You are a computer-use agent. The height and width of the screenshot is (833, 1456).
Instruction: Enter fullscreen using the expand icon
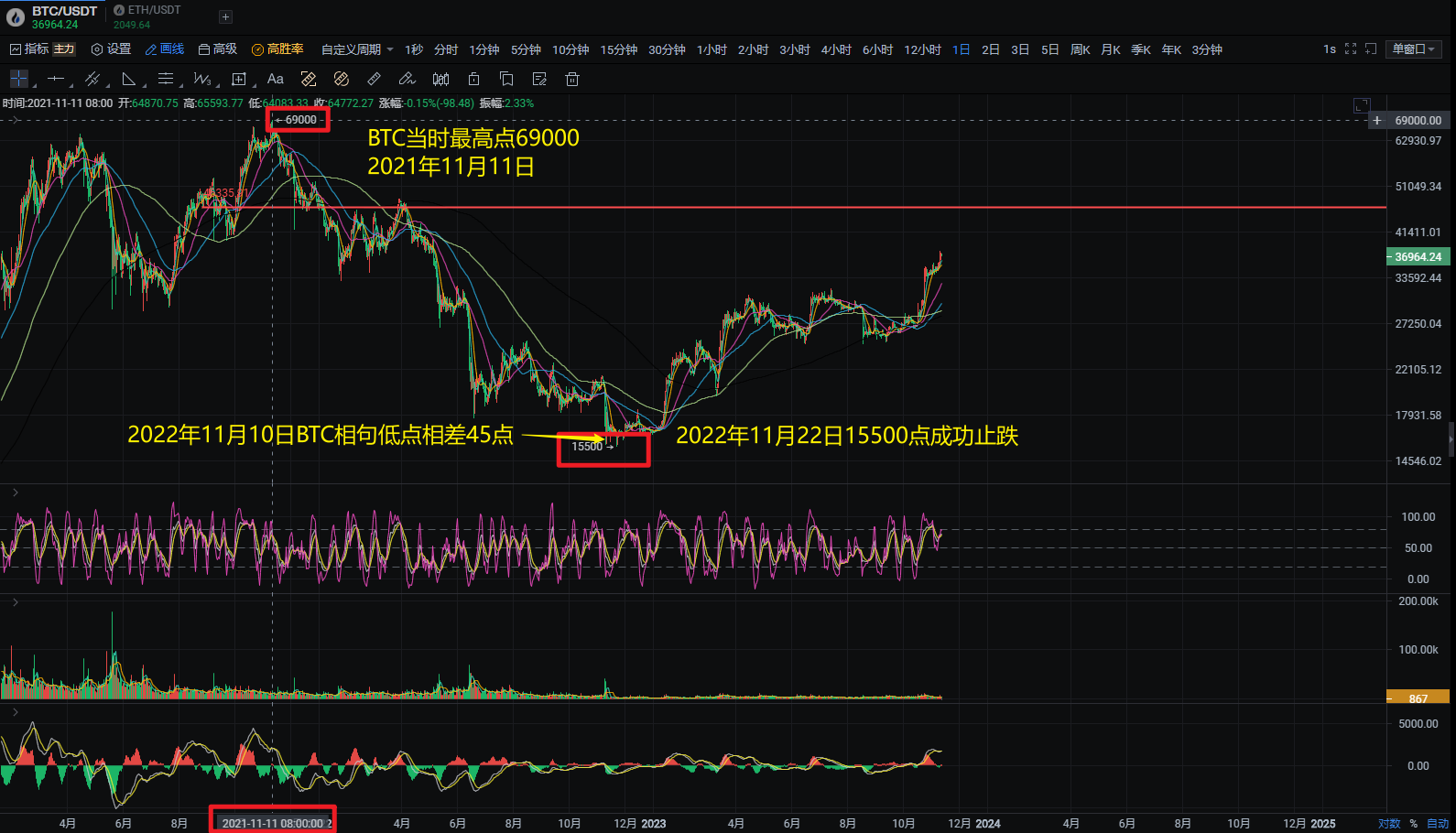click(x=1351, y=49)
